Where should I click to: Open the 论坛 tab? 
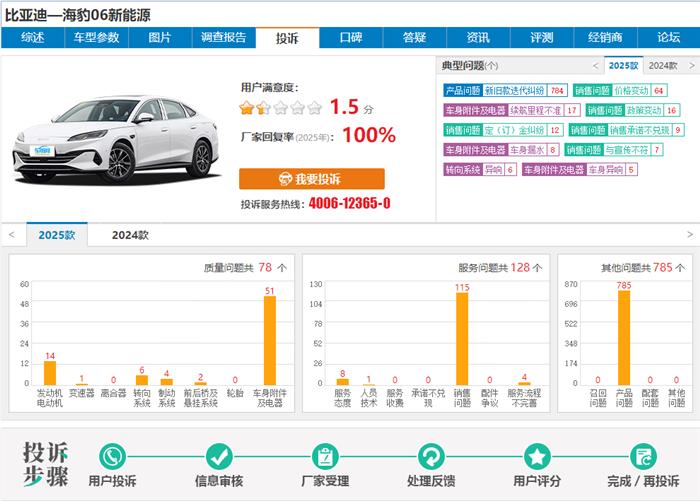669,37
